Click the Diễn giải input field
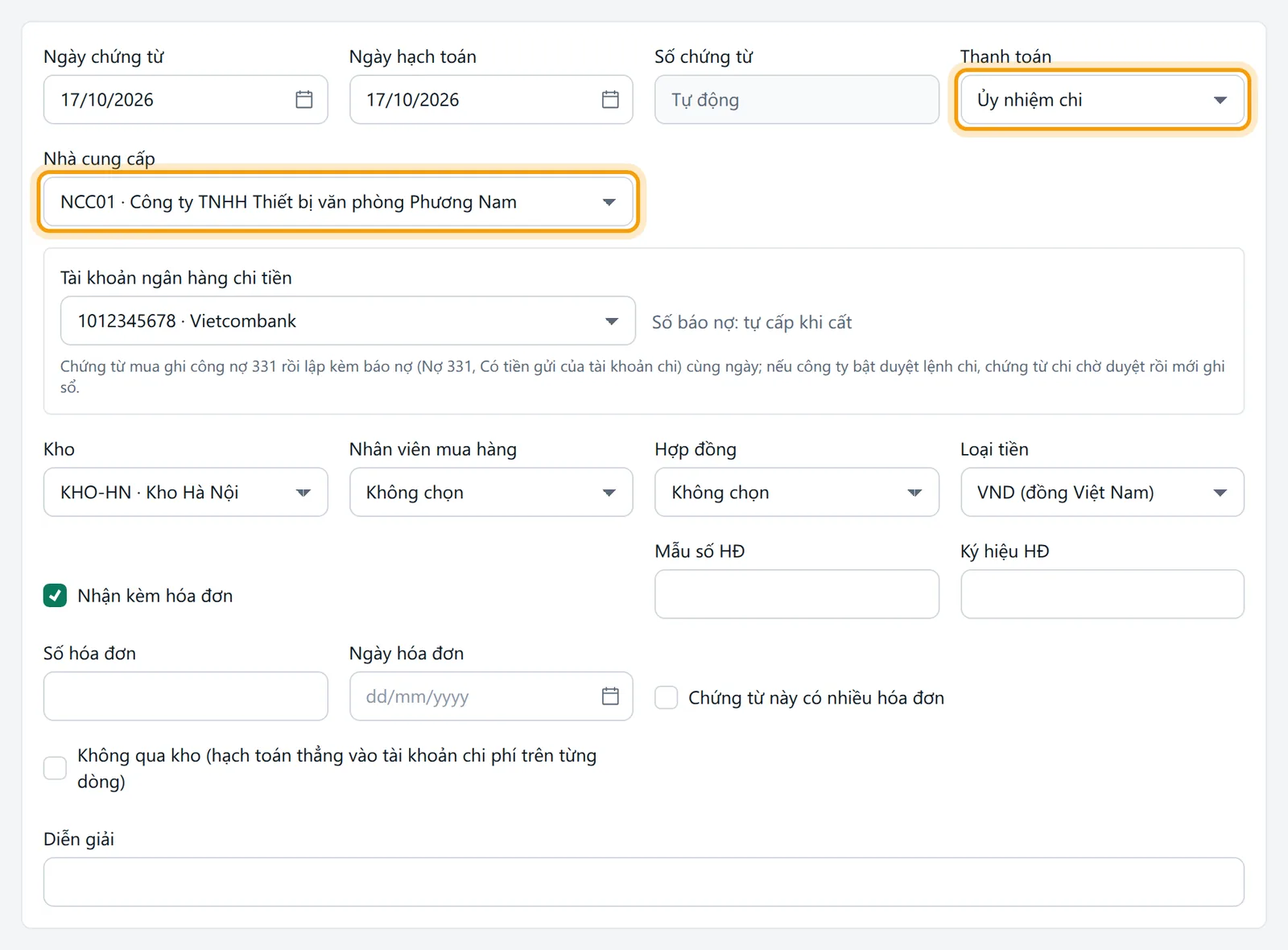Viewport: 1288px width, 950px height. pos(644,882)
